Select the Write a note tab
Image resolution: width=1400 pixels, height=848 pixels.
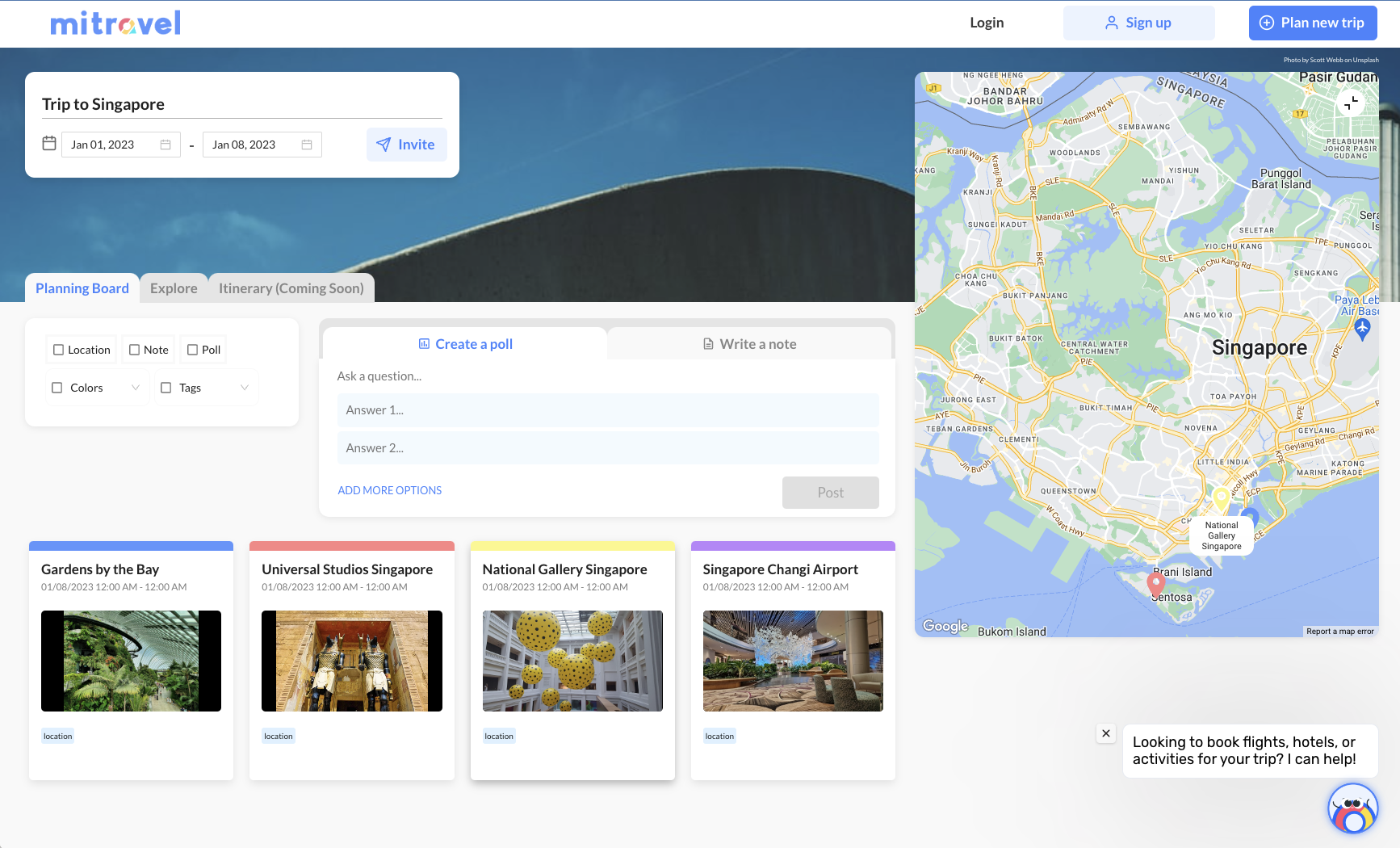pos(749,344)
